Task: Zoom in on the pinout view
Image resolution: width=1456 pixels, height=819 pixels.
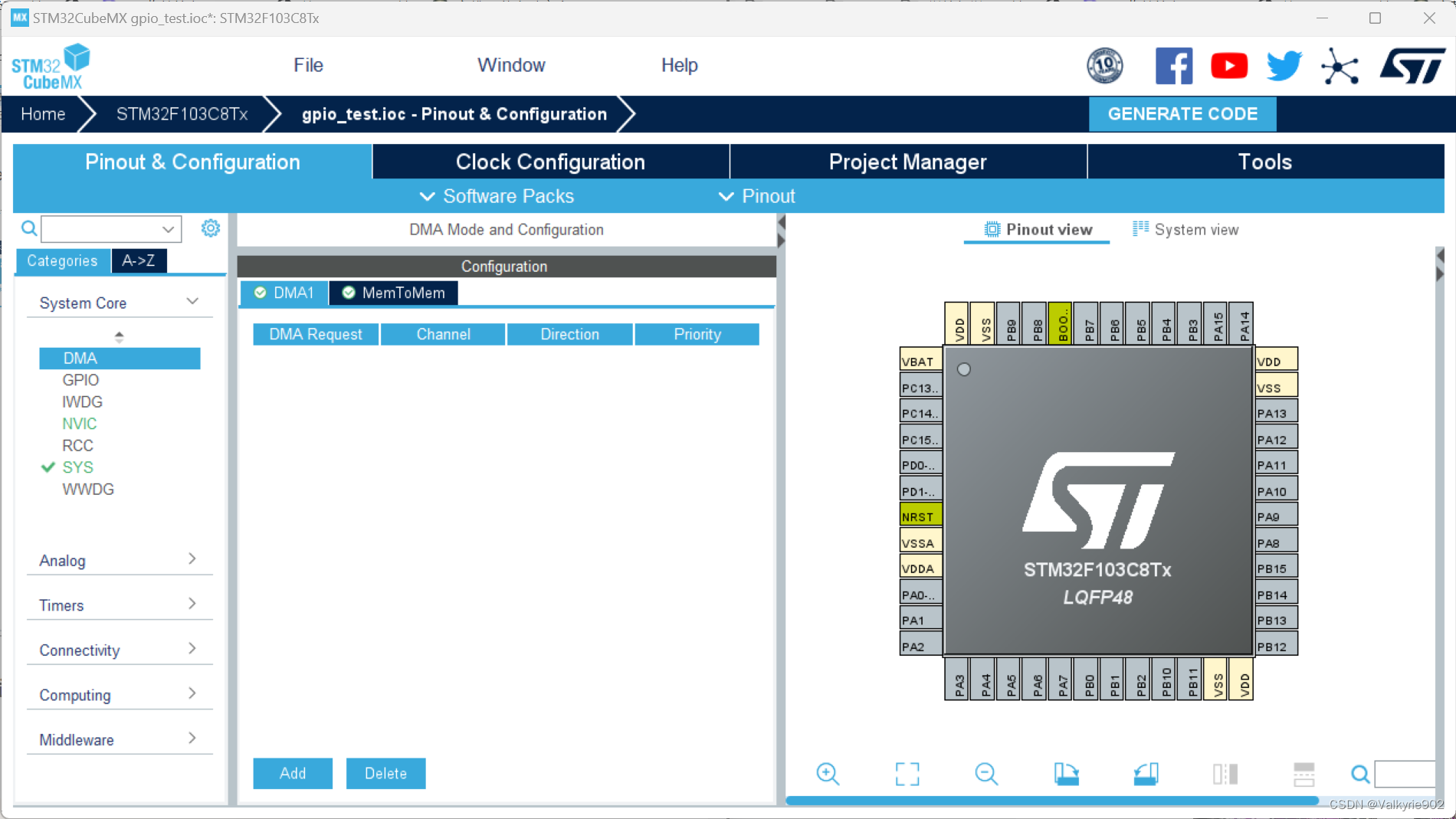Action: click(x=828, y=774)
